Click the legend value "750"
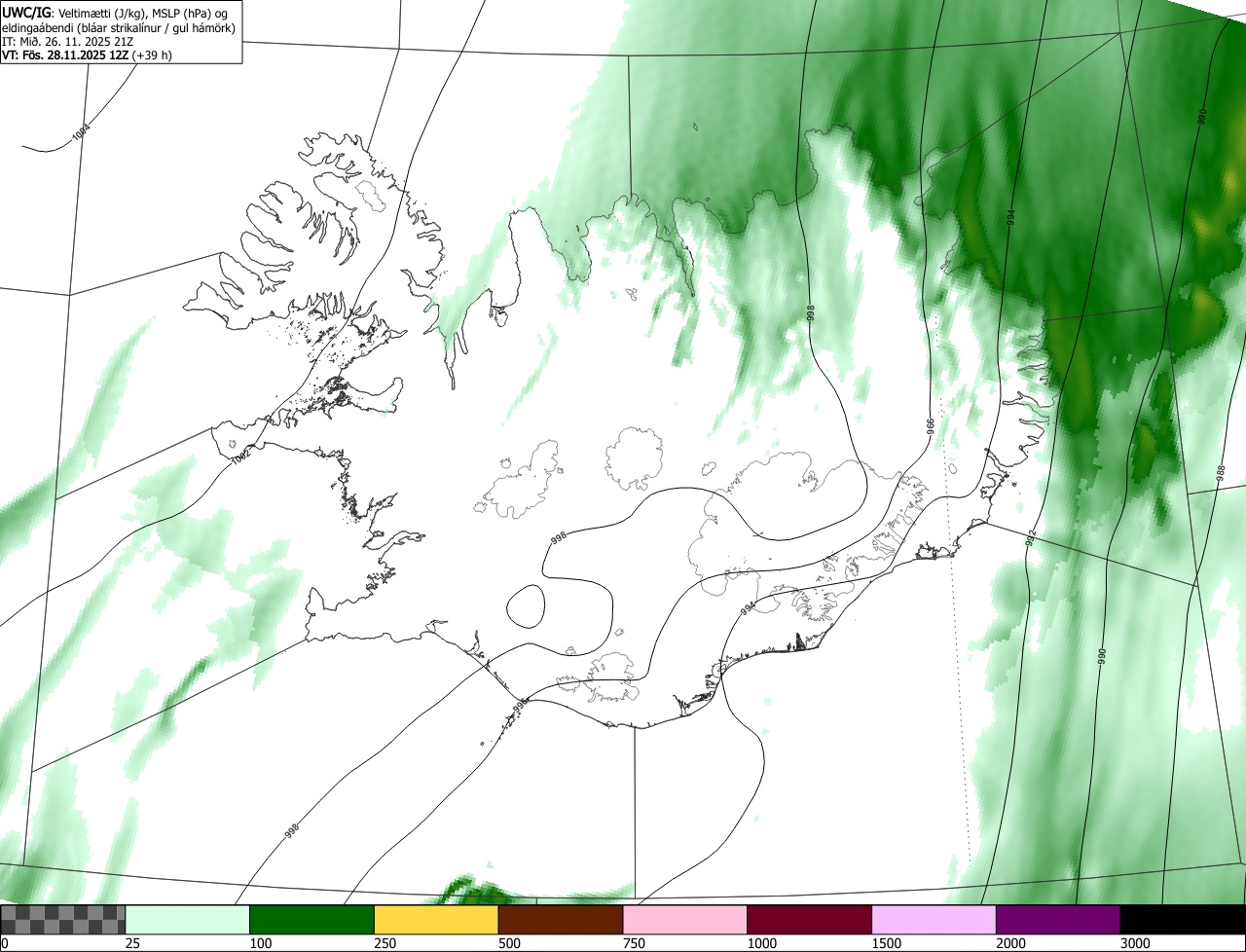The height and width of the screenshot is (952, 1246). [633, 943]
